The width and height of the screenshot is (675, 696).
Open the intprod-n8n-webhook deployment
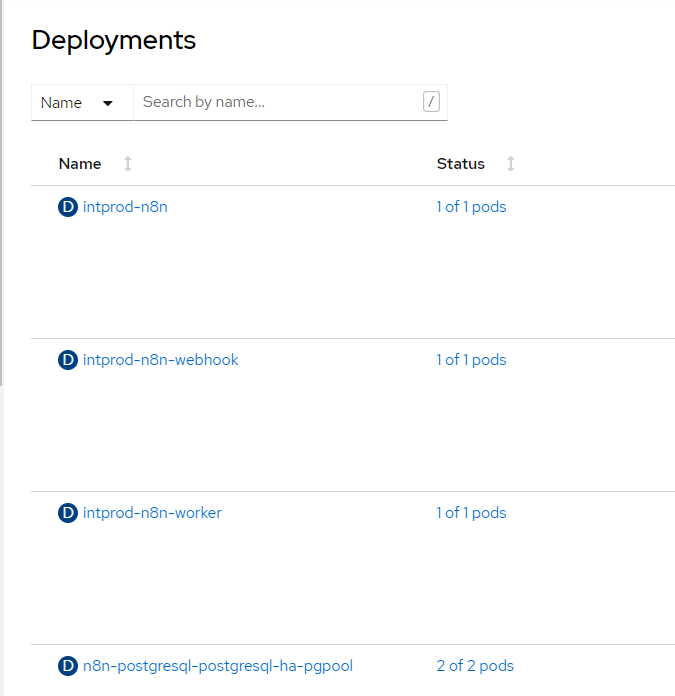click(160, 360)
